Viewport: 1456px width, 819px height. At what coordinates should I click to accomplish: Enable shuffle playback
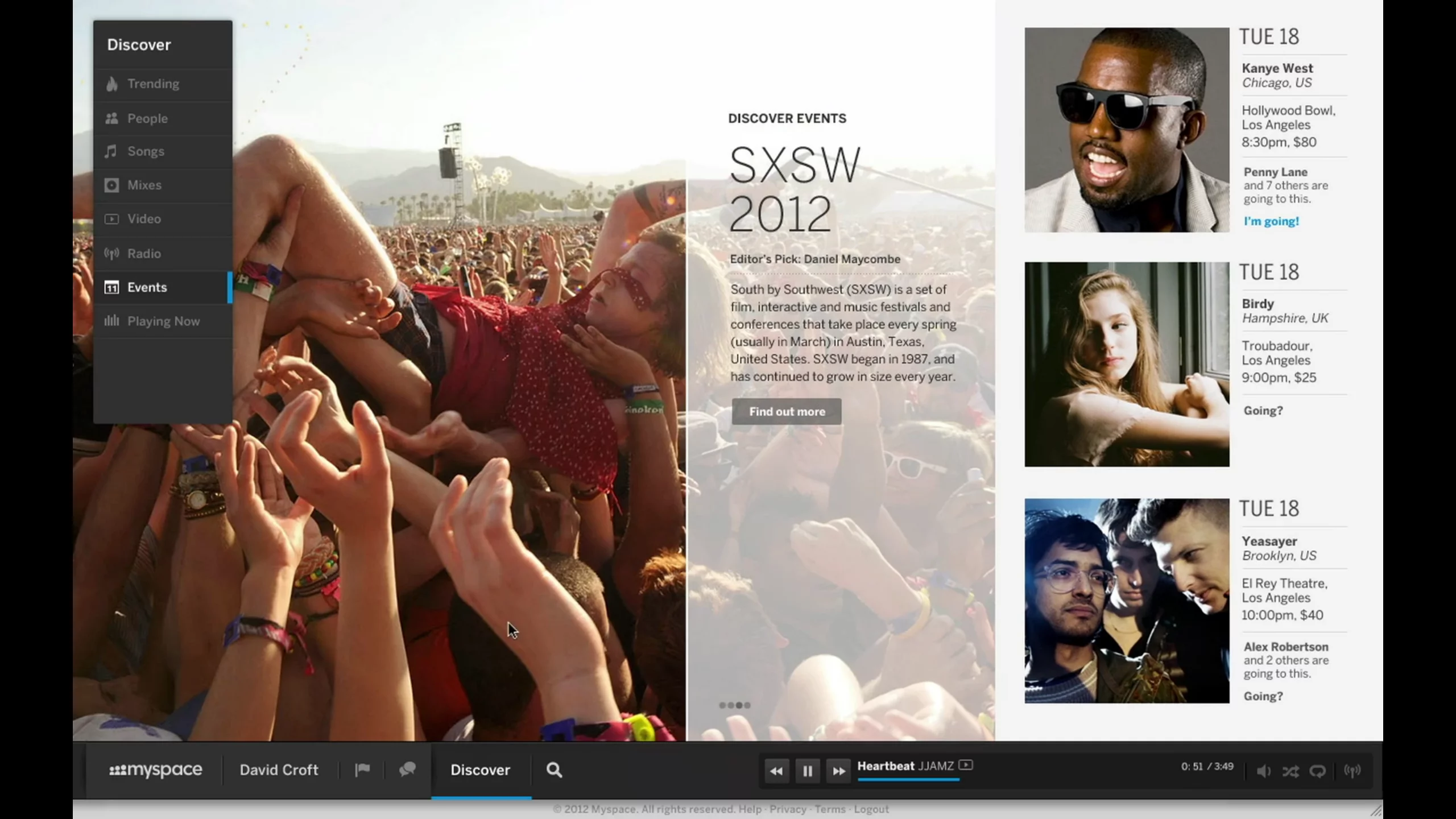click(x=1290, y=771)
